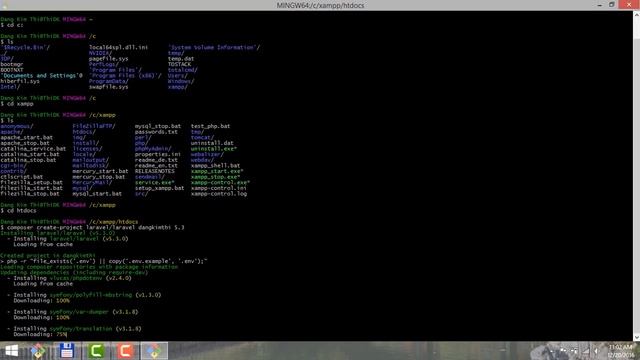The width and height of the screenshot is (640, 360).
Task: Click the system tray volume icon
Action: tap(597, 351)
